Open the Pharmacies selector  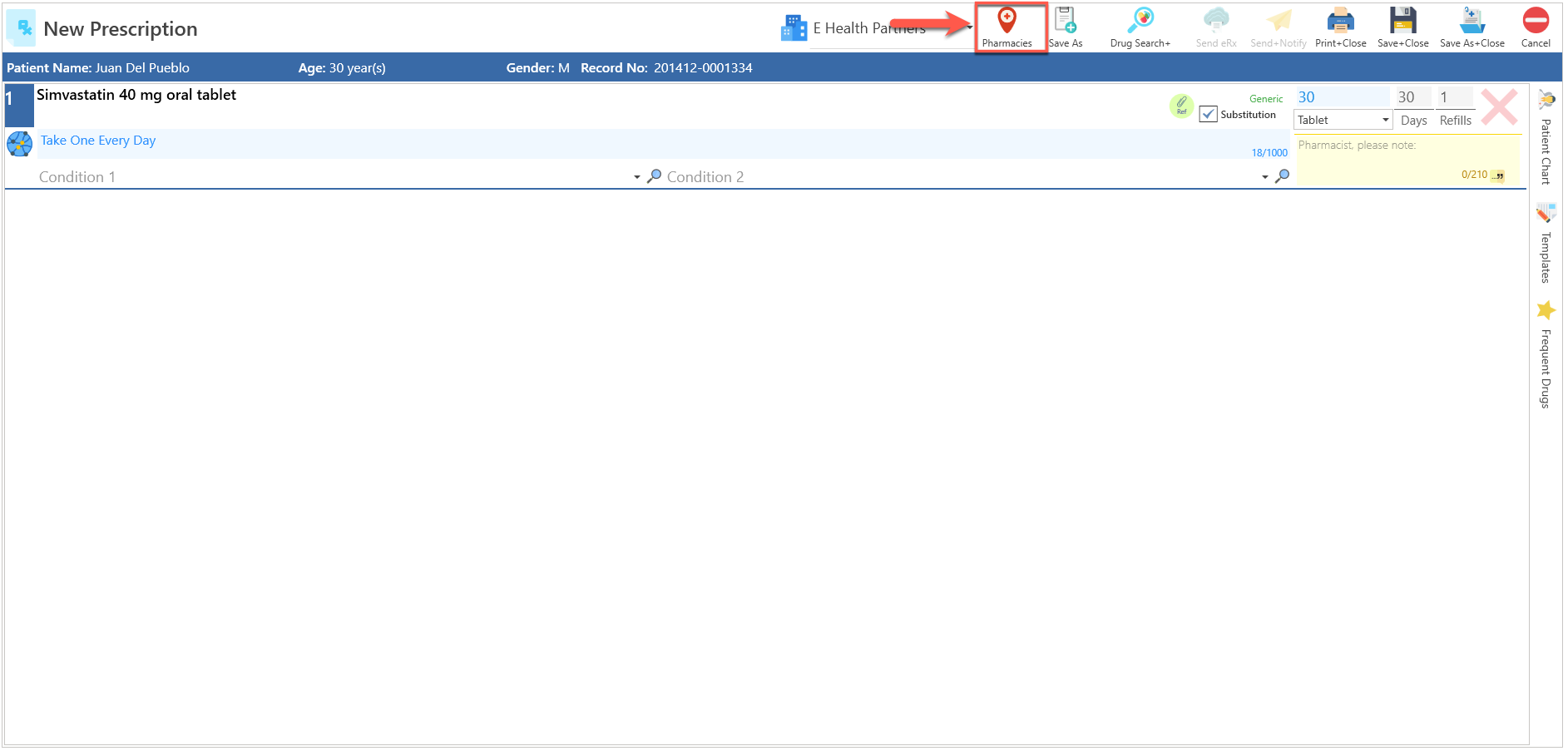[x=1007, y=27]
